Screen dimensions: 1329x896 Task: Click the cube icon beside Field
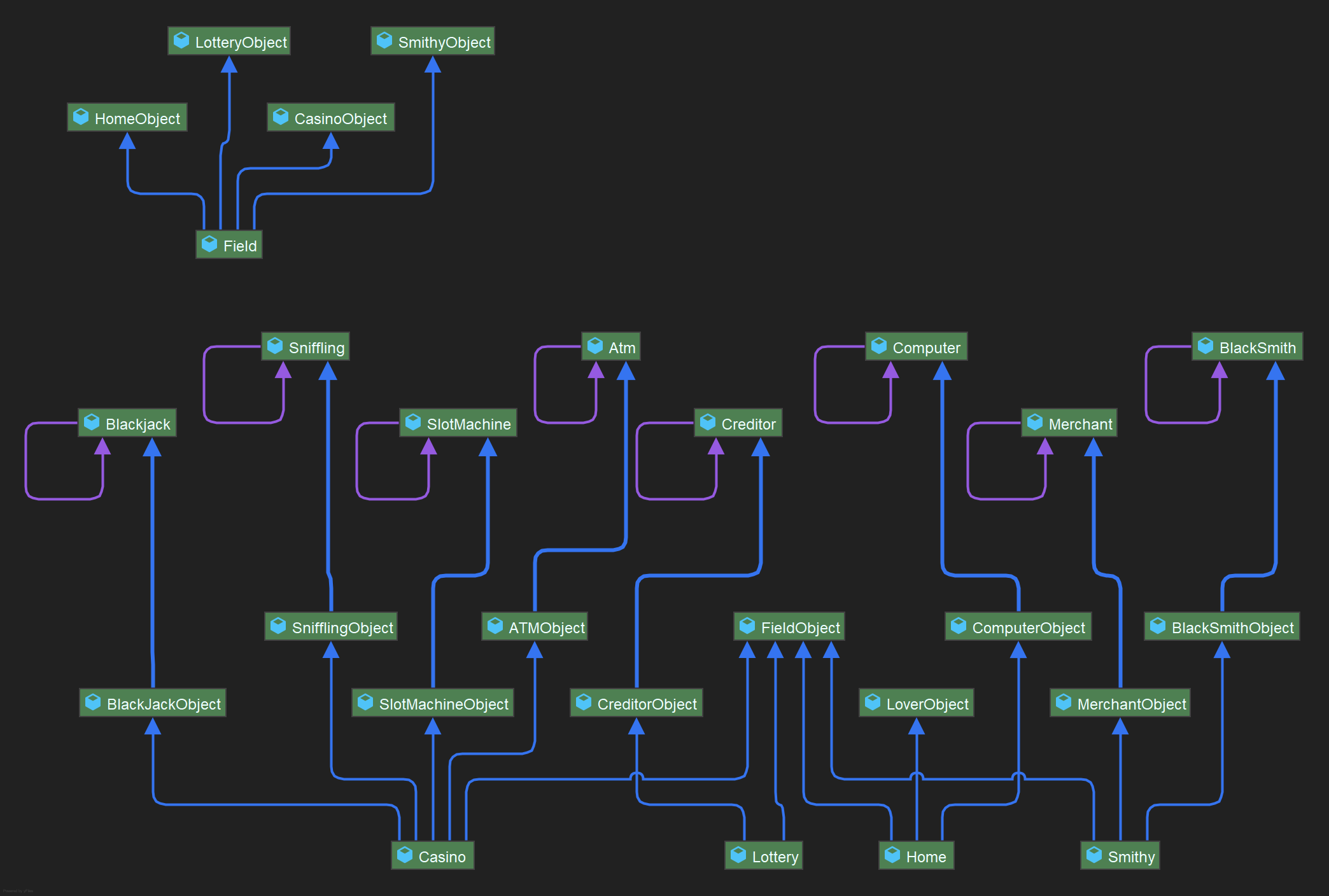click(209, 244)
